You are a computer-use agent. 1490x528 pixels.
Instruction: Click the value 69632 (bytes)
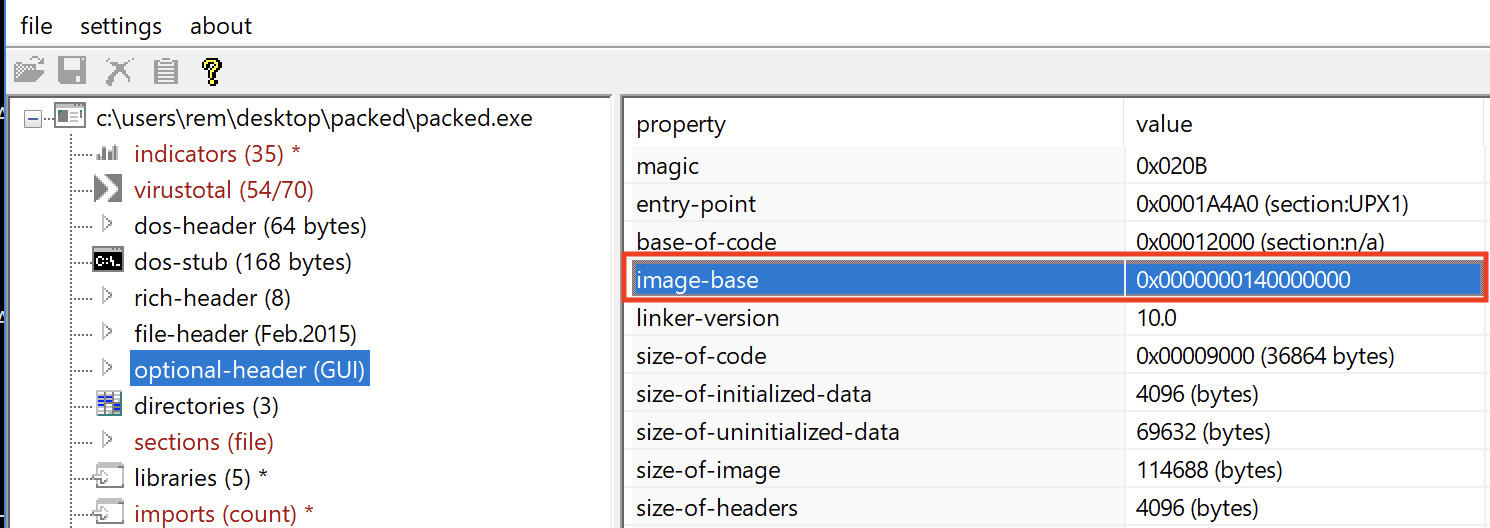click(x=1203, y=432)
